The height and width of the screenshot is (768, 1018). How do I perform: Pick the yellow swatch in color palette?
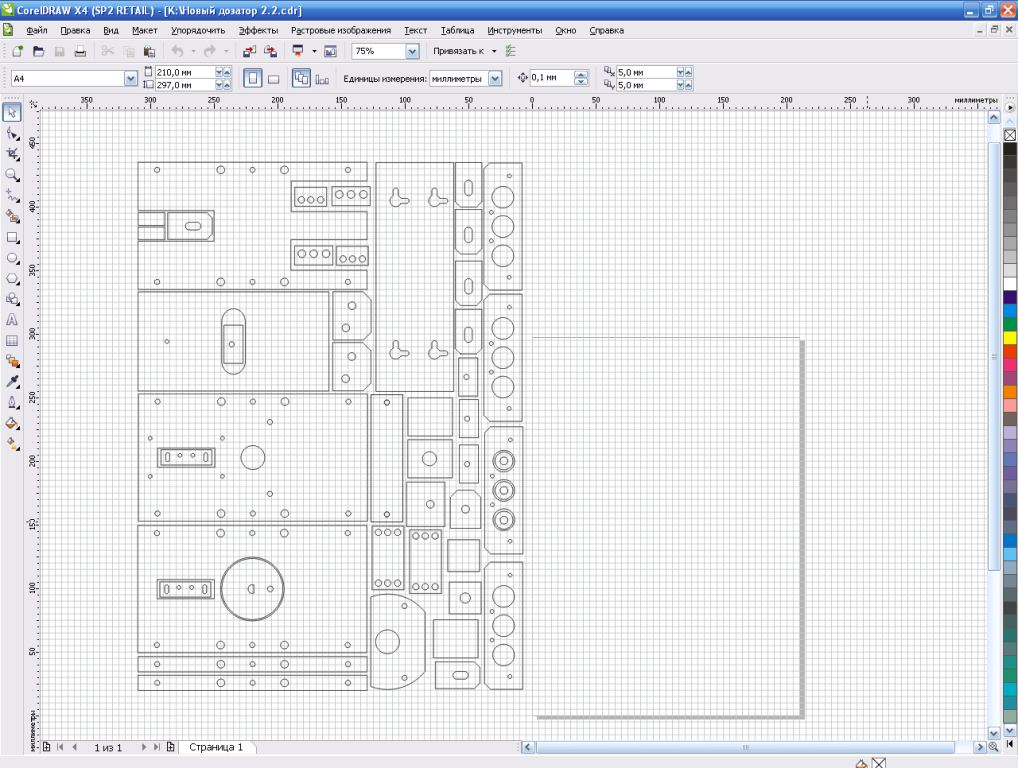[x=1009, y=337]
